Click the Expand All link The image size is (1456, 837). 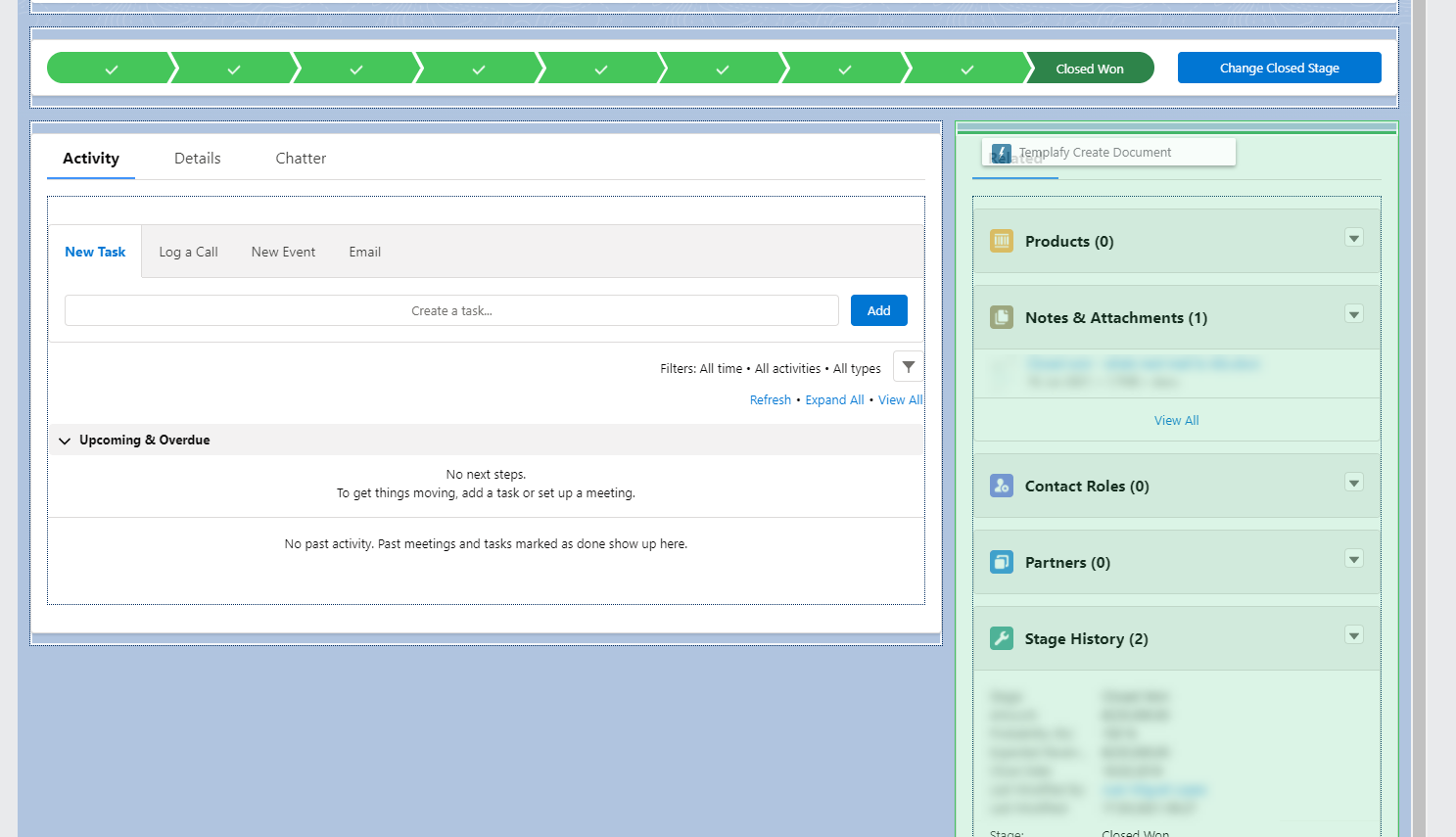[x=834, y=400]
